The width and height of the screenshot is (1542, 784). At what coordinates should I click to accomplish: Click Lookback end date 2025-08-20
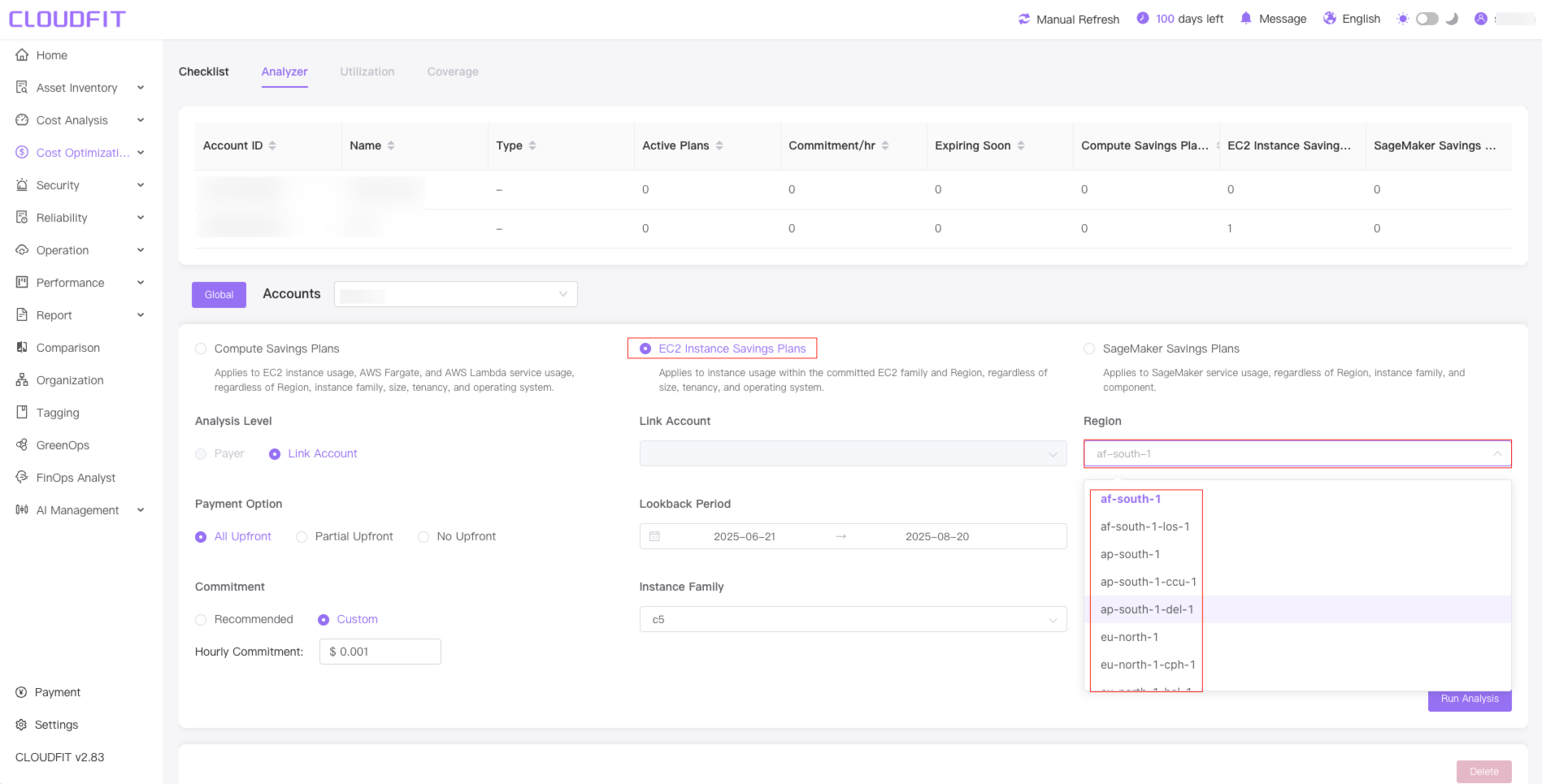point(937,536)
